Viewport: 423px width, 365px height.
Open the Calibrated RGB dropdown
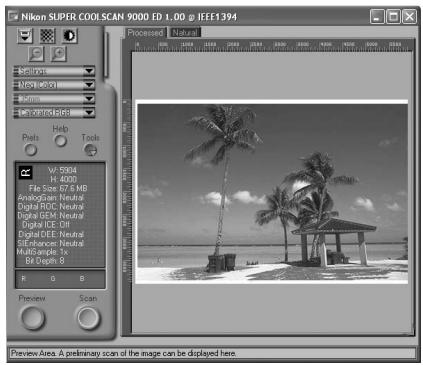coord(54,113)
